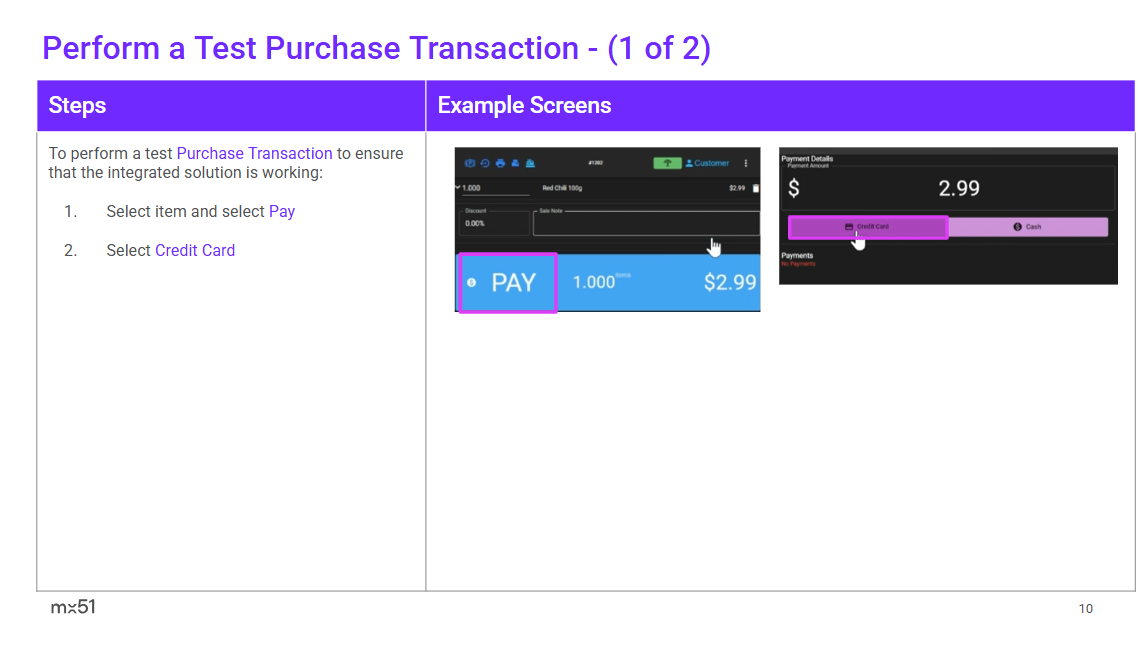Image resolution: width=1147 pixels, height=647 pixels.
Task: Click the Sale Note text field
Action: 645,224
